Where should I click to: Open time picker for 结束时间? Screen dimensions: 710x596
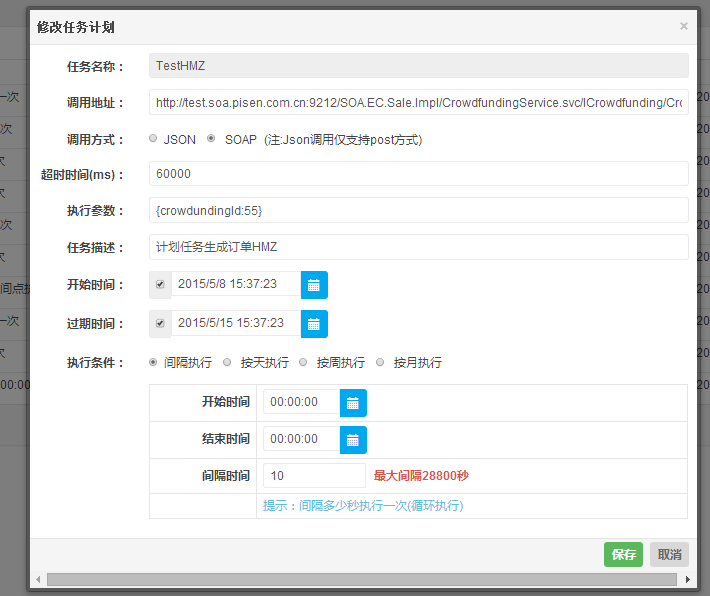pyautogui.click(x=353, y=440)
